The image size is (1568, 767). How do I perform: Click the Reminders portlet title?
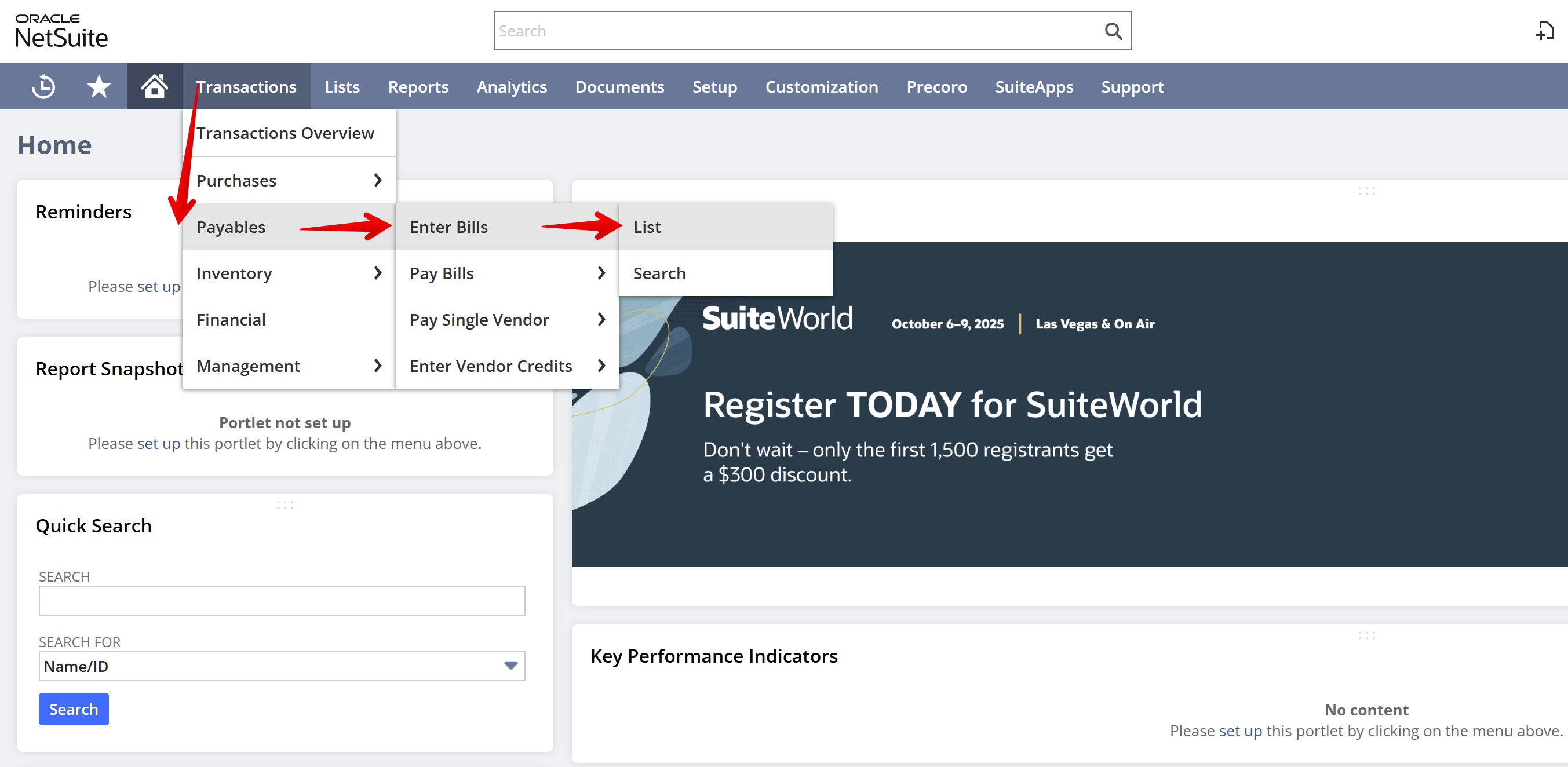pos(83,212)
